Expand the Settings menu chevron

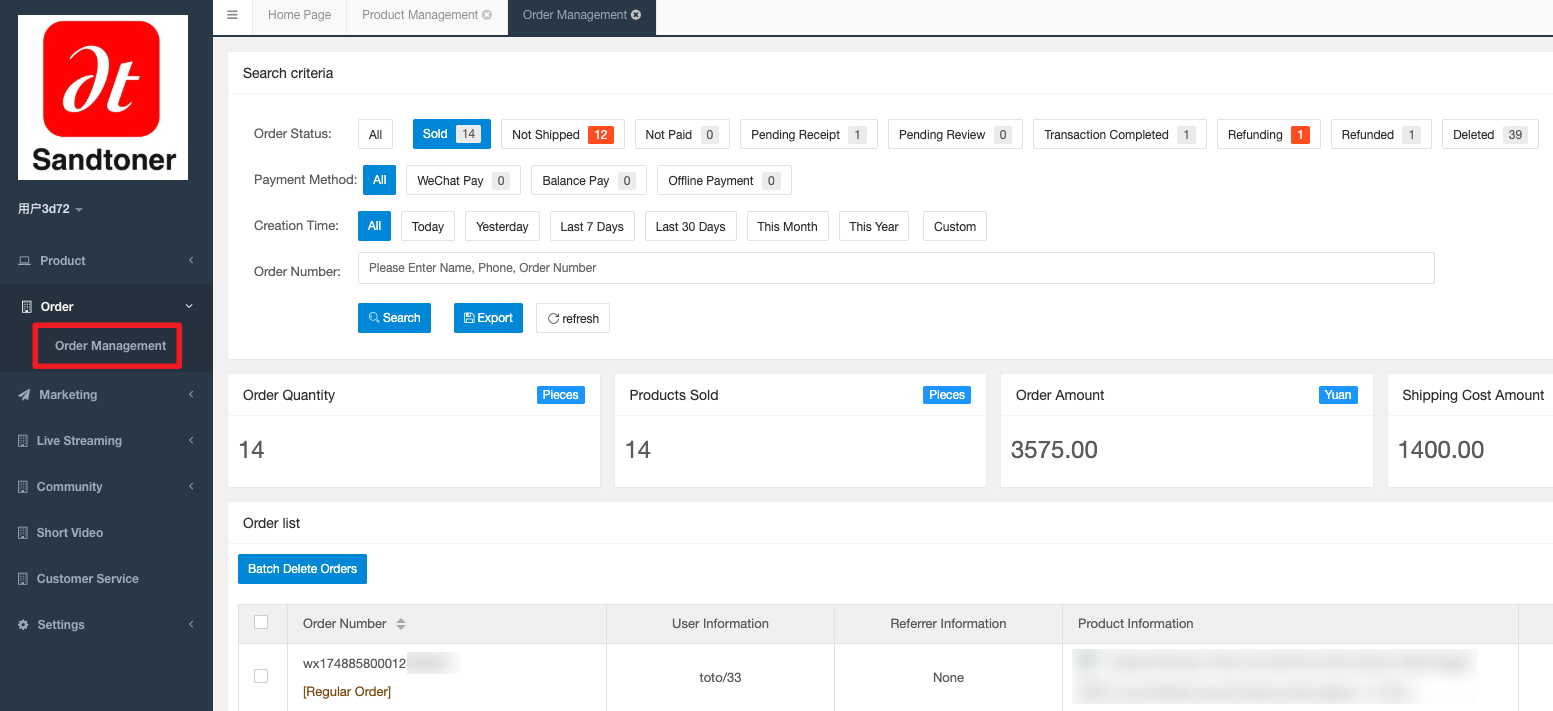pyautogui.click(x=190, y=625)
